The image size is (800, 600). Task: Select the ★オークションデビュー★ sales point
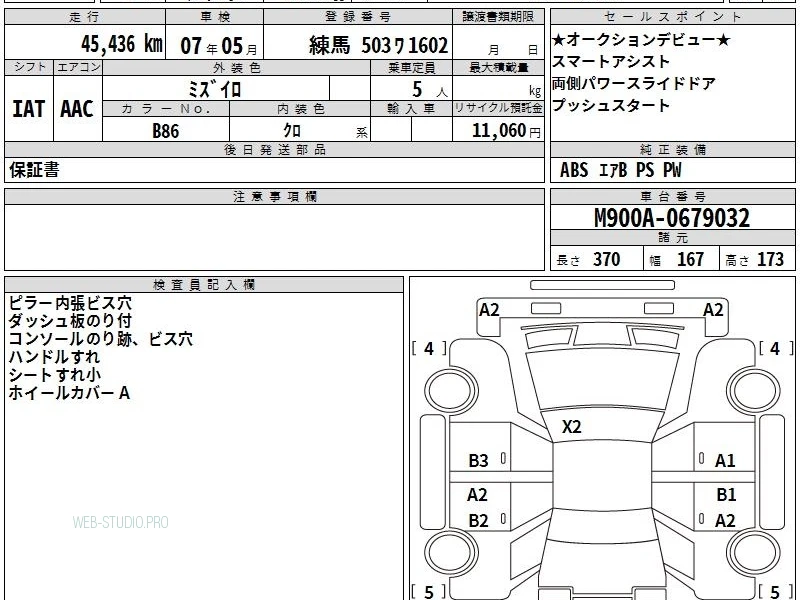(641, 39)
